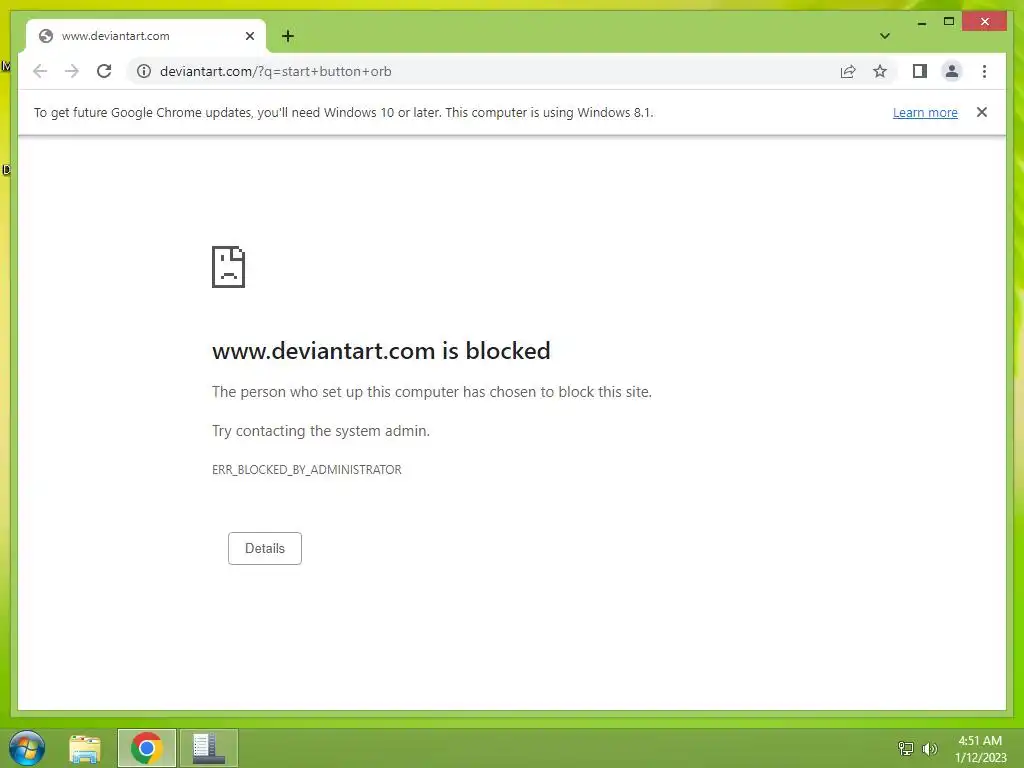Minimize the Chrome window
The height and width of the screenshot is (768, 1024).
[921, 22]
